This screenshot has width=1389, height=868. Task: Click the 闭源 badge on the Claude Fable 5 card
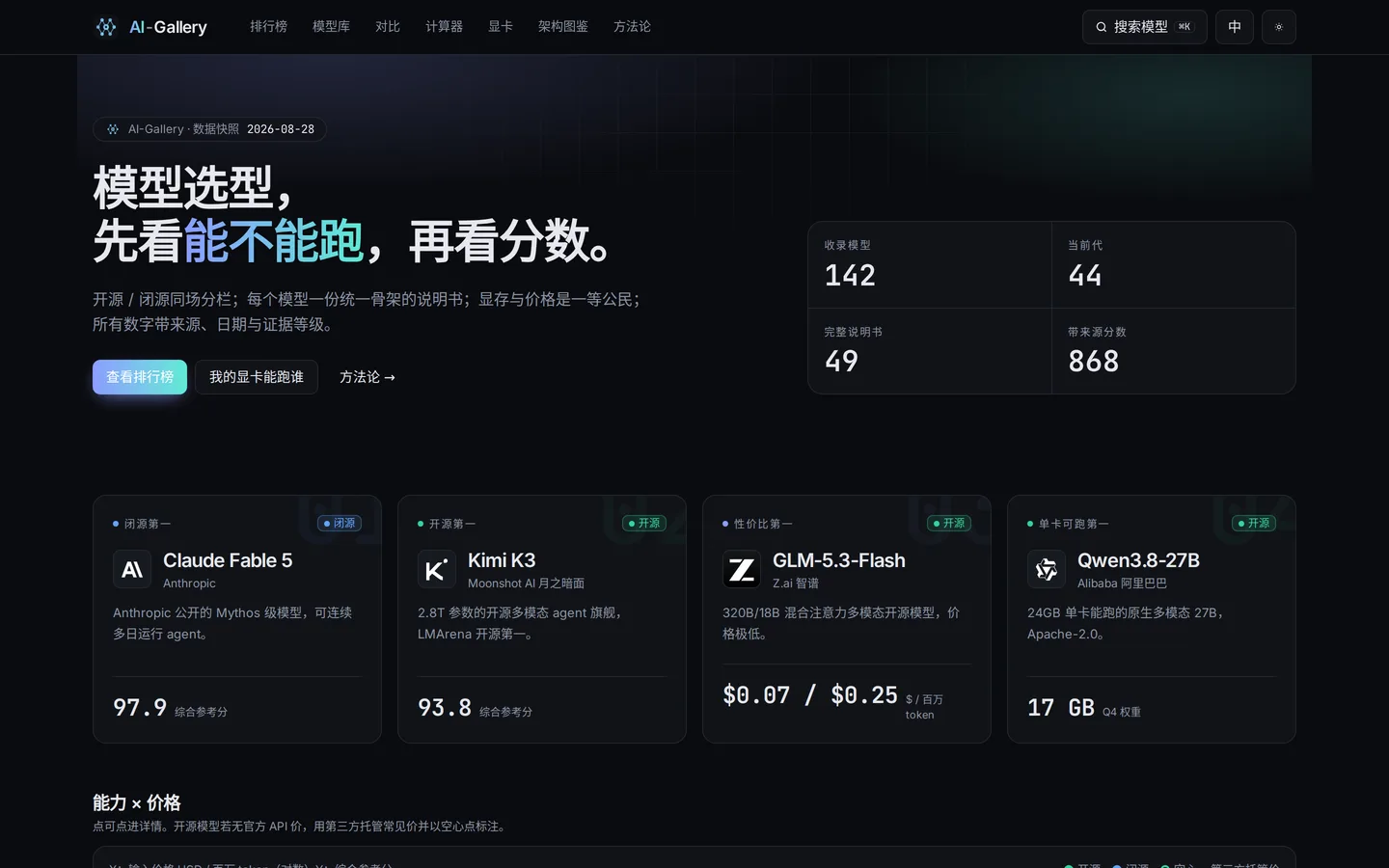pyautogui.click(x=340, y=524)
